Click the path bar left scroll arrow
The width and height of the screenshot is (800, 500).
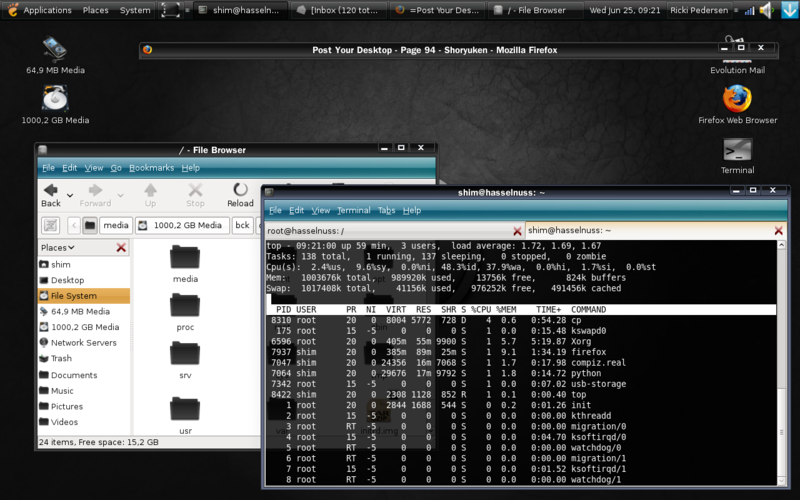tap(74, 225)
